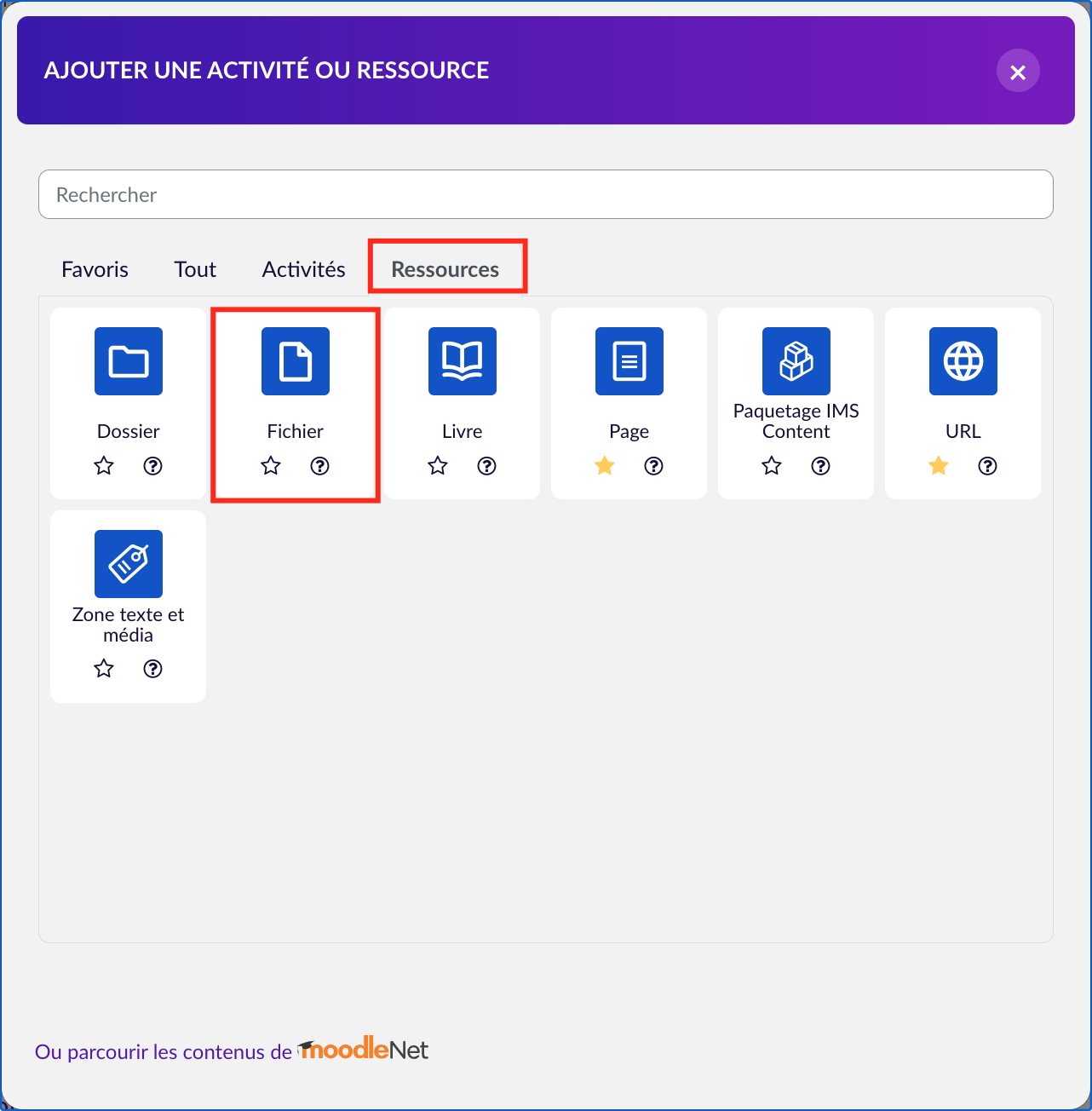Unstar the URL resource favorite

coord(939,466)
